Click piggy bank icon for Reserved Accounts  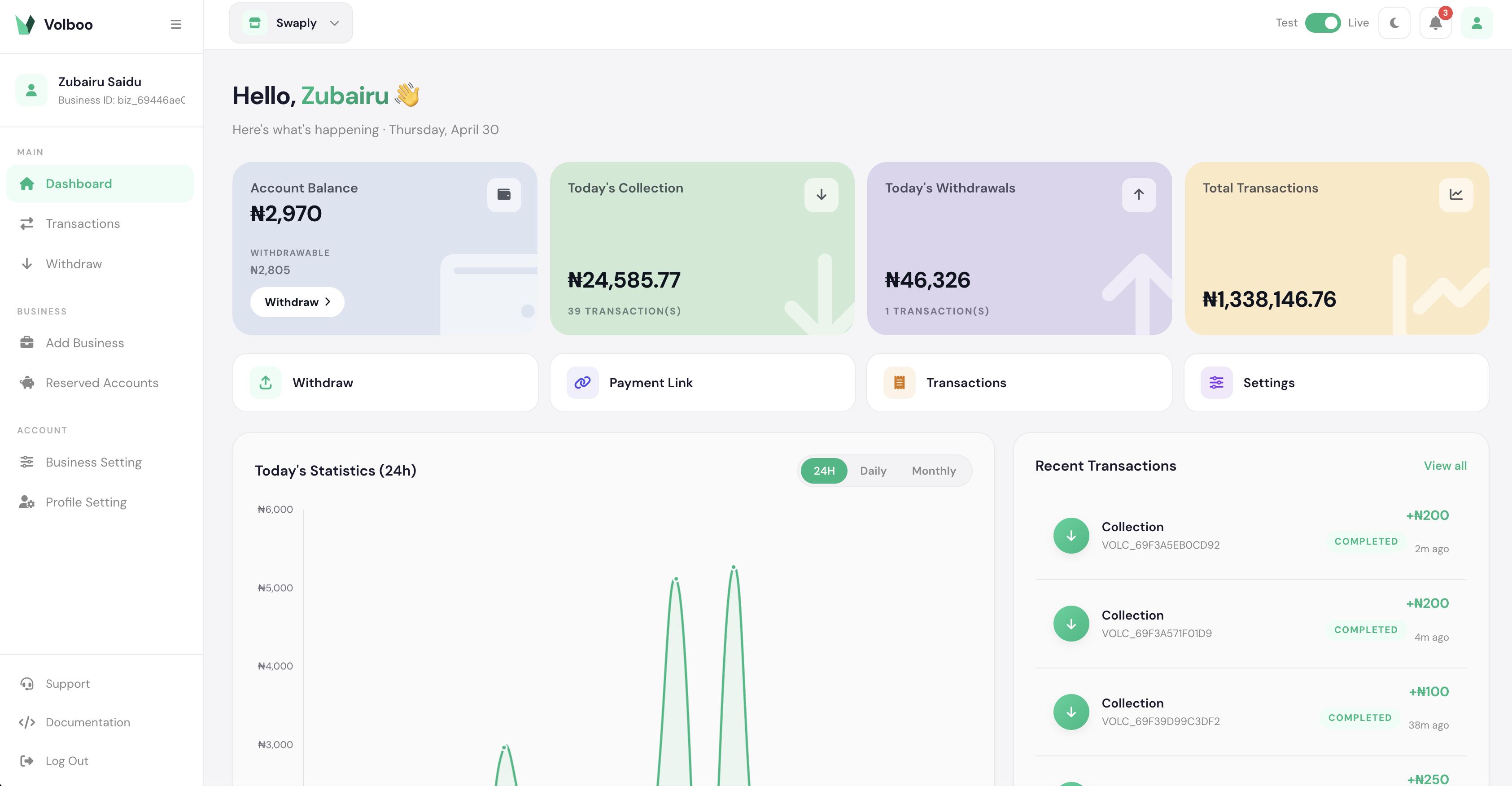click(27, 383)
